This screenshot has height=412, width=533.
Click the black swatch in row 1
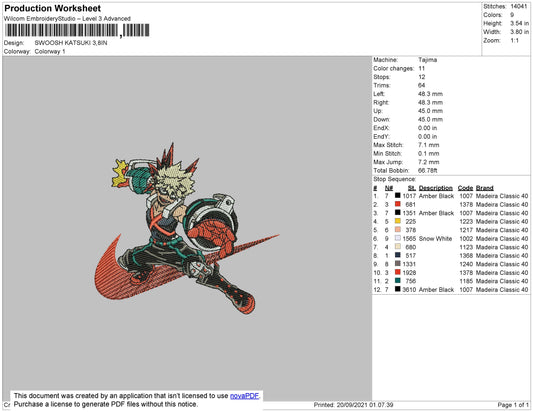[397, 196]
